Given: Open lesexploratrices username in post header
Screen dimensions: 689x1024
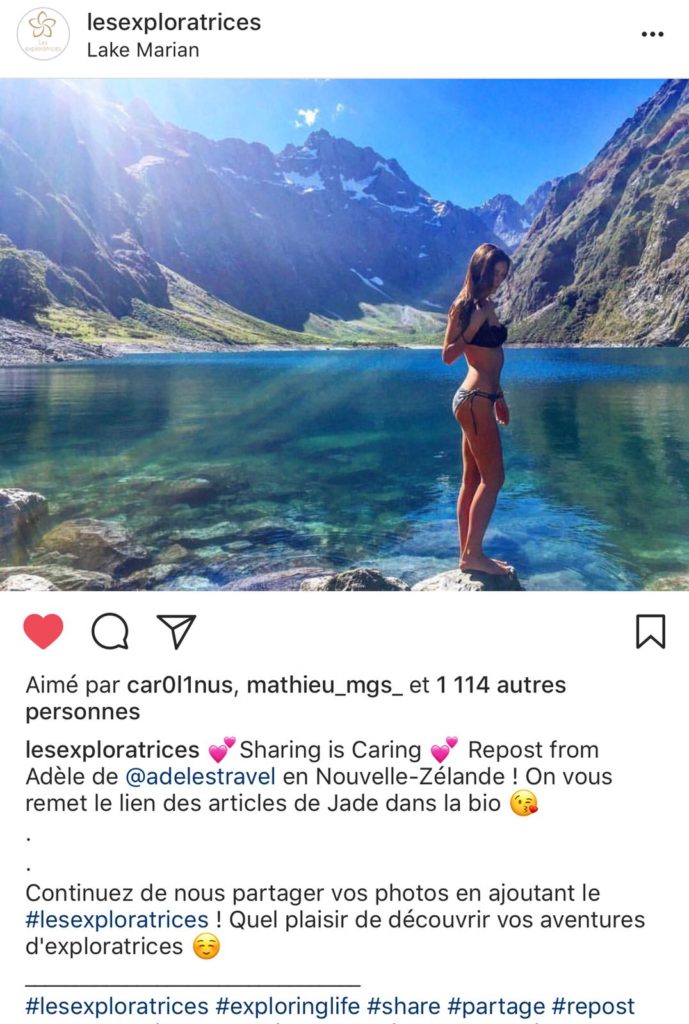Looking at the screenshot, I should click(174, 22).
